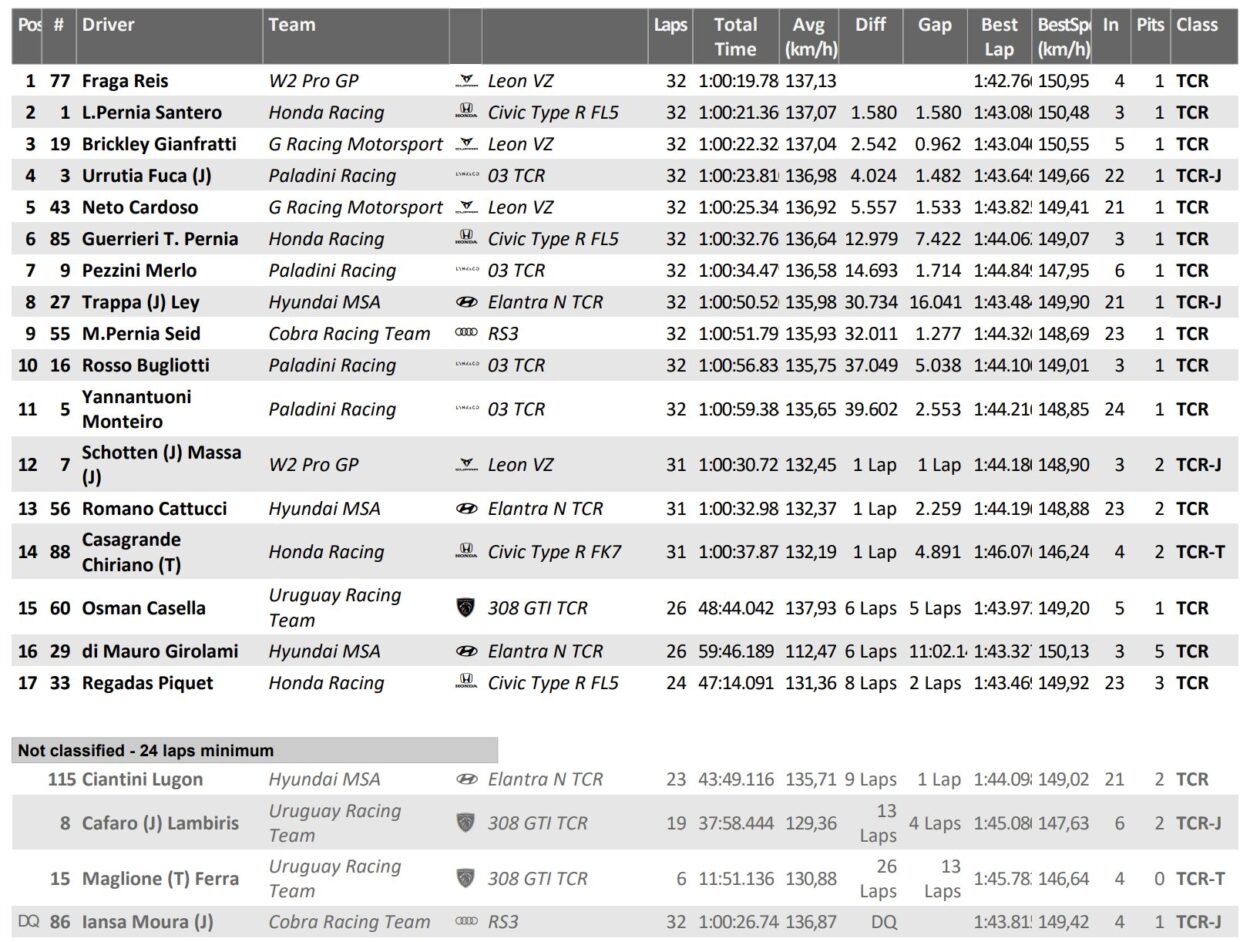1250x942 pixels.
Task: Click the Honda logo beside Civic Type R FK7
Action: click(x=466, y=551)
